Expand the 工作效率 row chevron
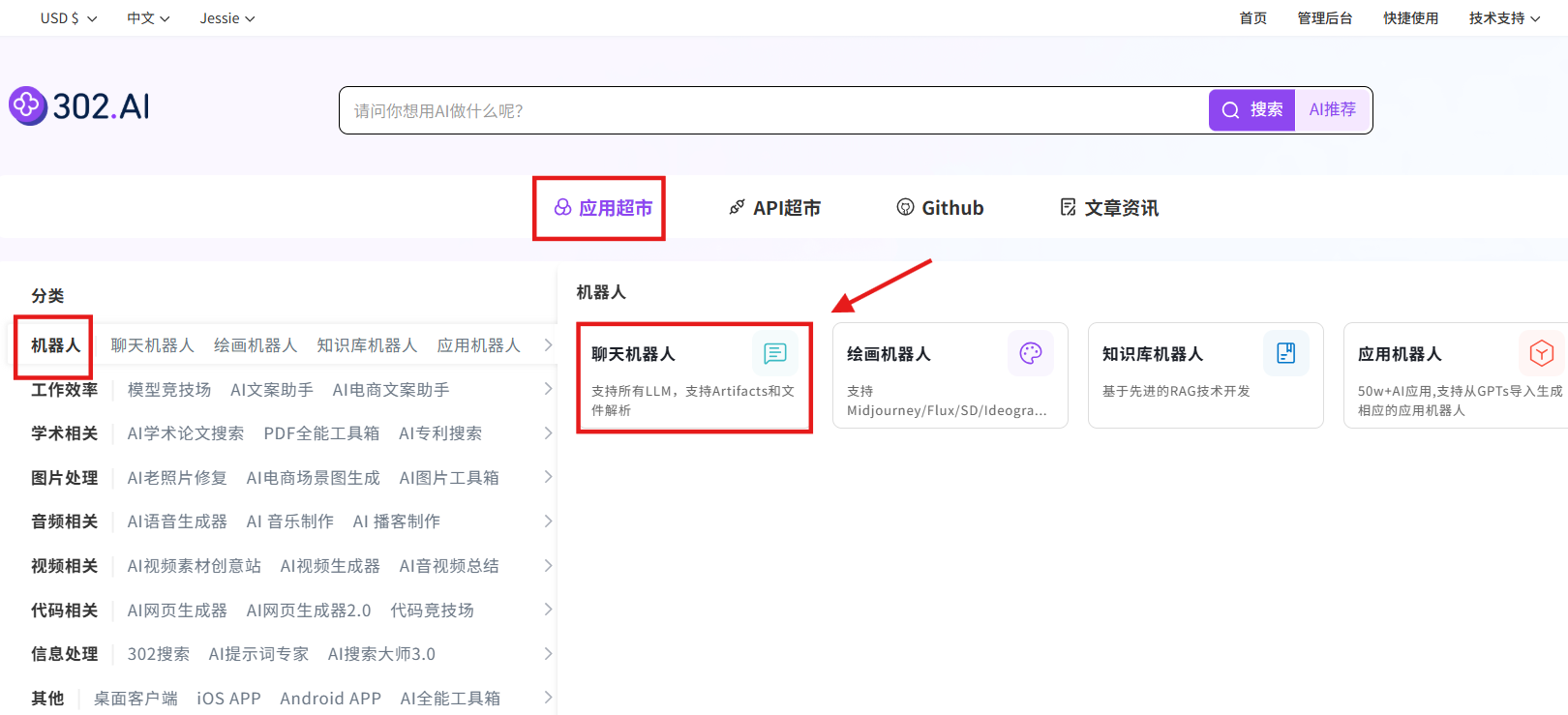This screenshot has width=1568, height=715. pyautogui.click(x=548, y=389)
